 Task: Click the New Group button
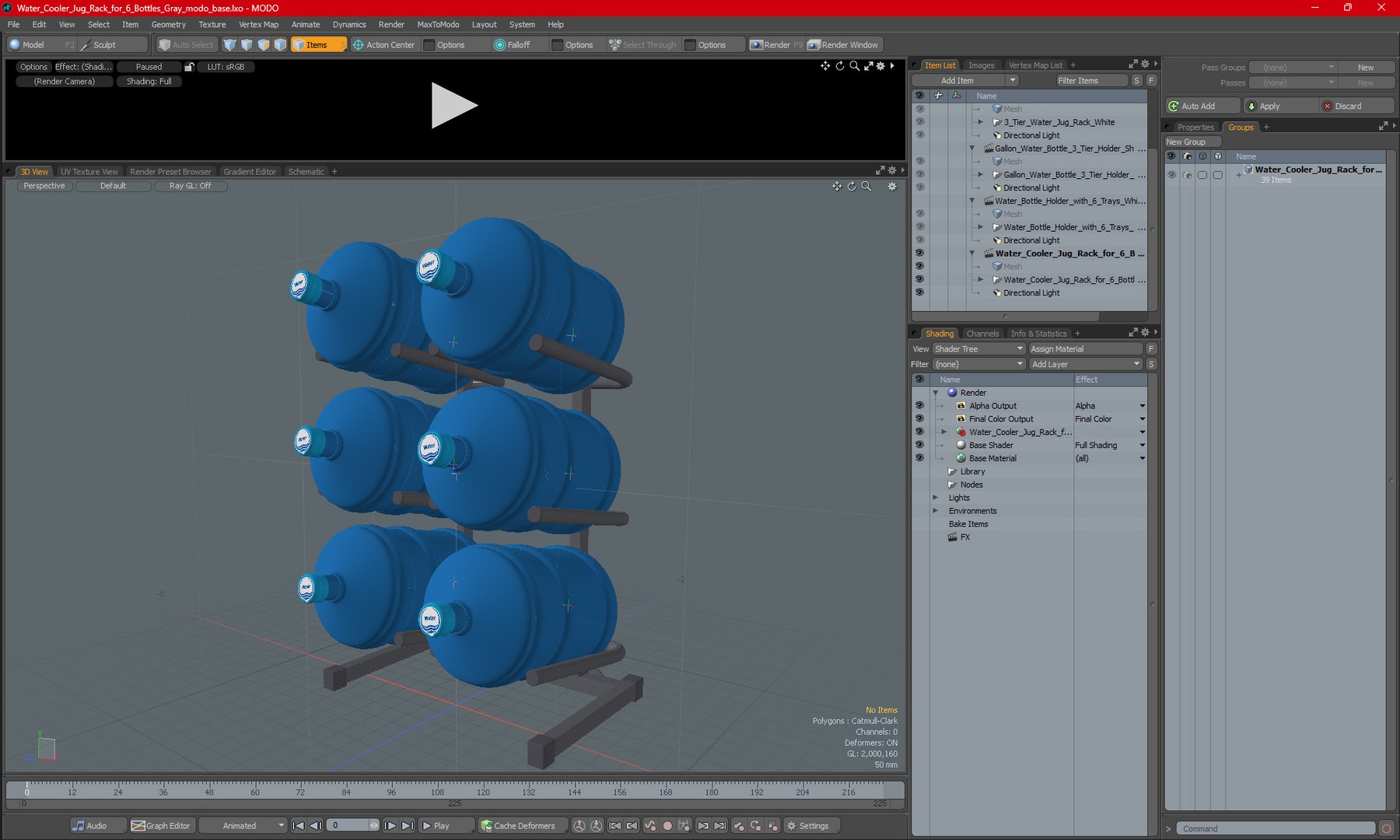coord(1192,142)
